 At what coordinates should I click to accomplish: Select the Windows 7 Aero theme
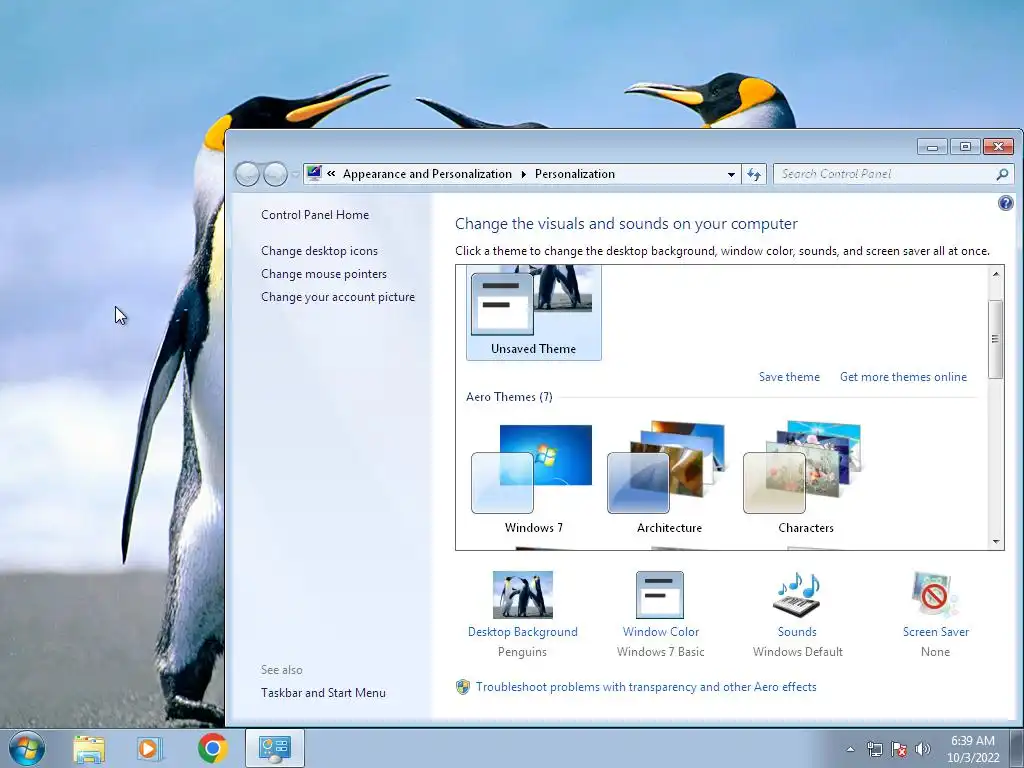tap(534, 477)
